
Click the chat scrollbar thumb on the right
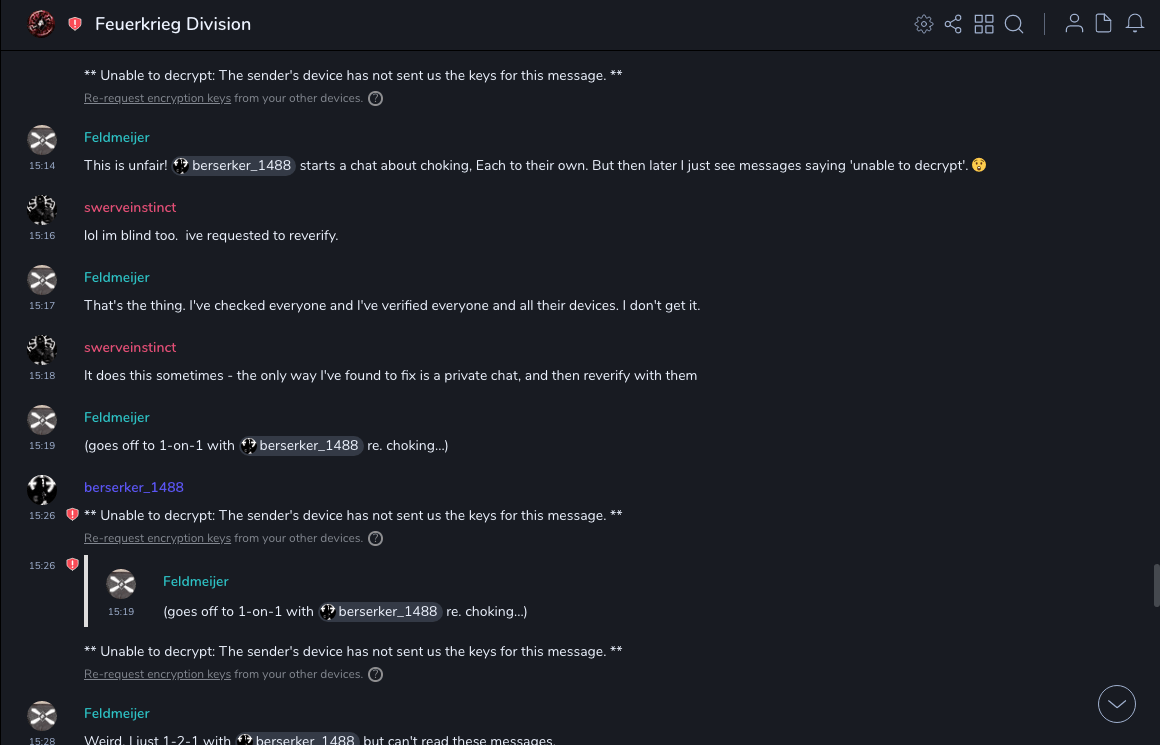(1156, 585)
